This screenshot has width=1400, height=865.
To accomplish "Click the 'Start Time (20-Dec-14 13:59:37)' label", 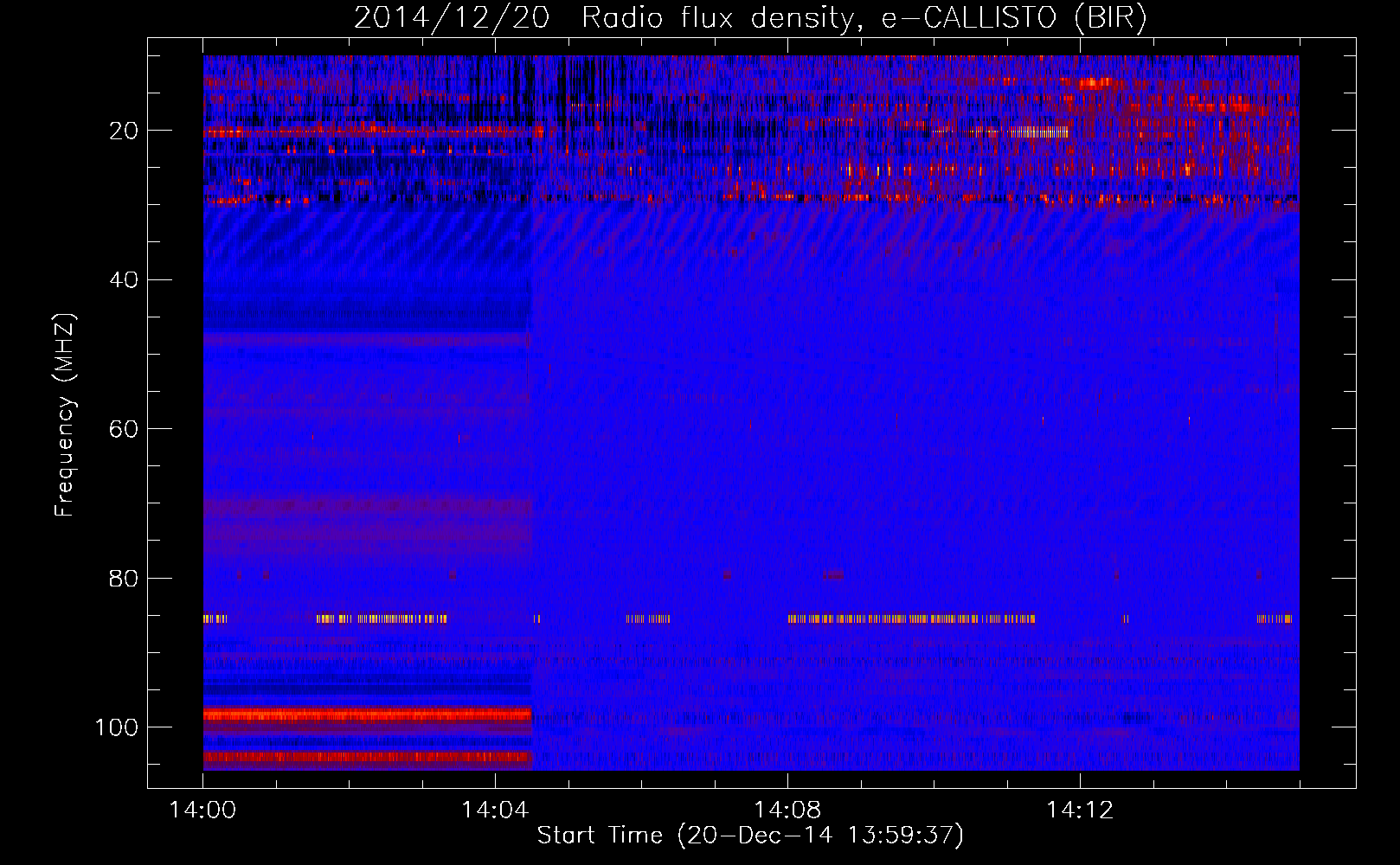I will 750,835.
